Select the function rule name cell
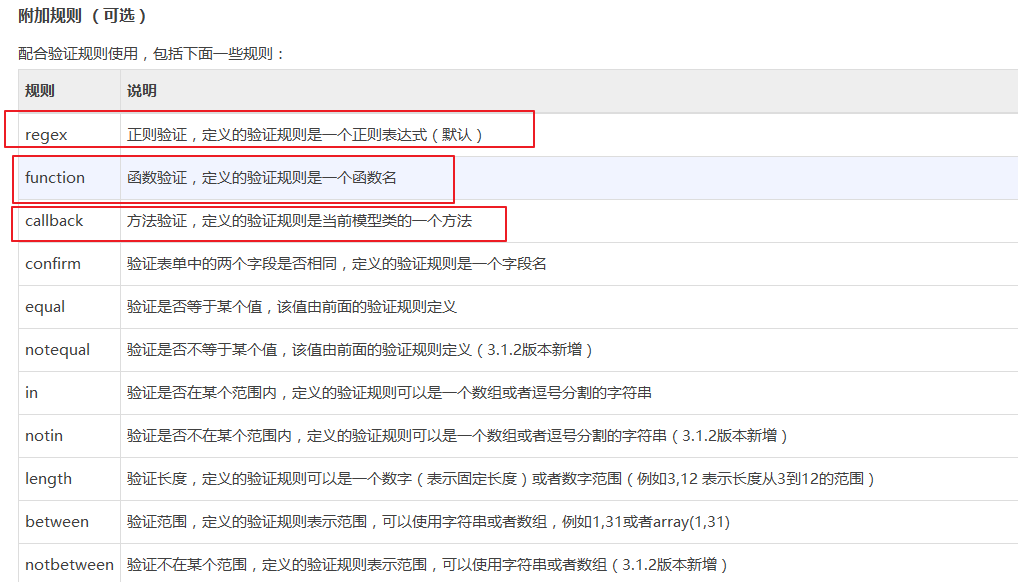 tap(55, 177)
